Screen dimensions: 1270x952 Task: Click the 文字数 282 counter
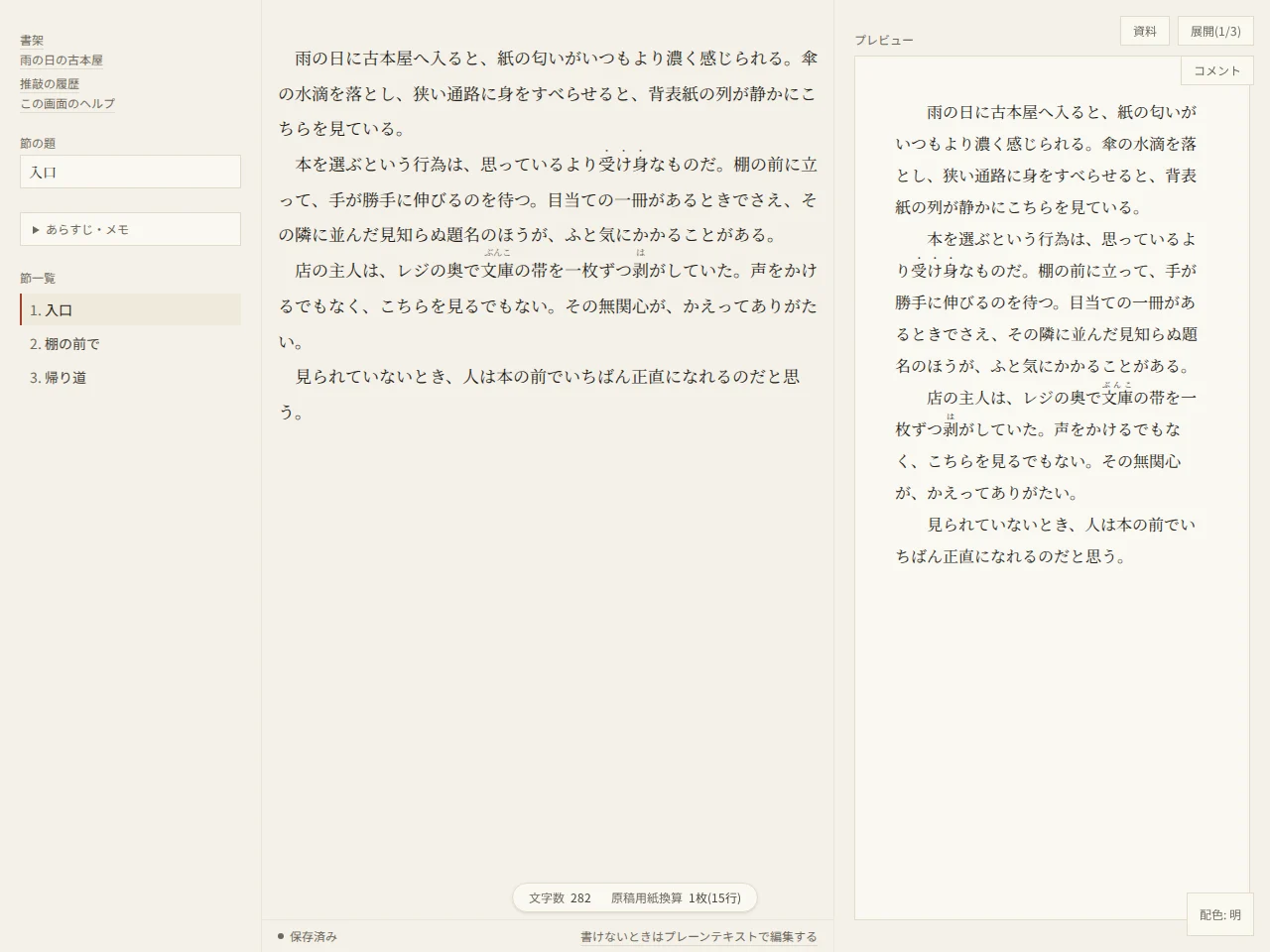[x=560, y=898]
